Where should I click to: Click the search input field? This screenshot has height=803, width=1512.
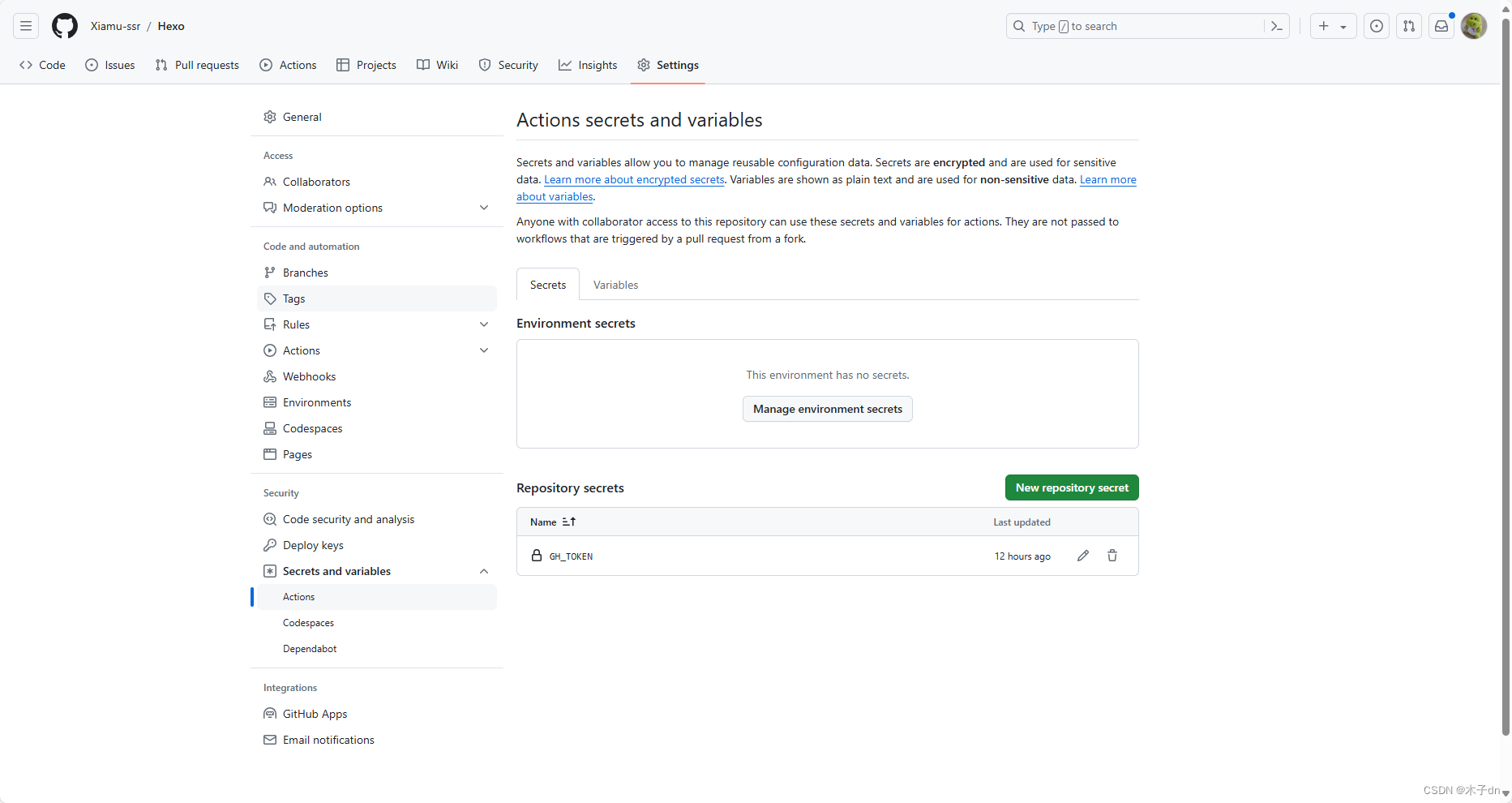pos(1135,26)
